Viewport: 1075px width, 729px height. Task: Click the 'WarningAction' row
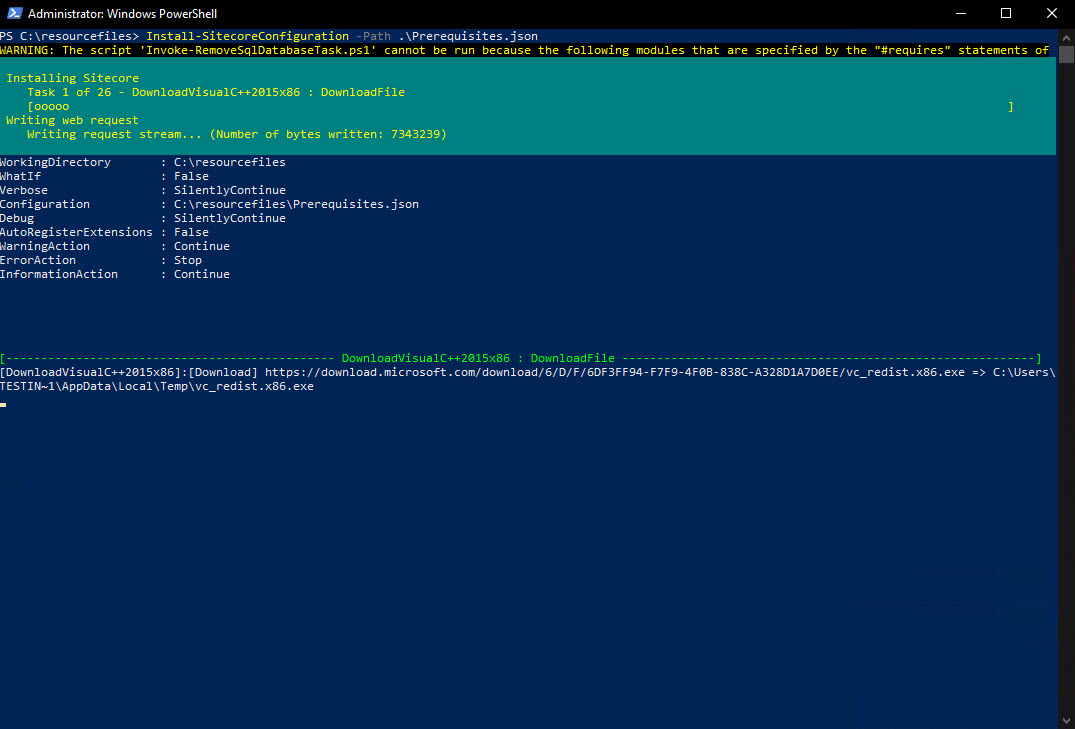114,246
